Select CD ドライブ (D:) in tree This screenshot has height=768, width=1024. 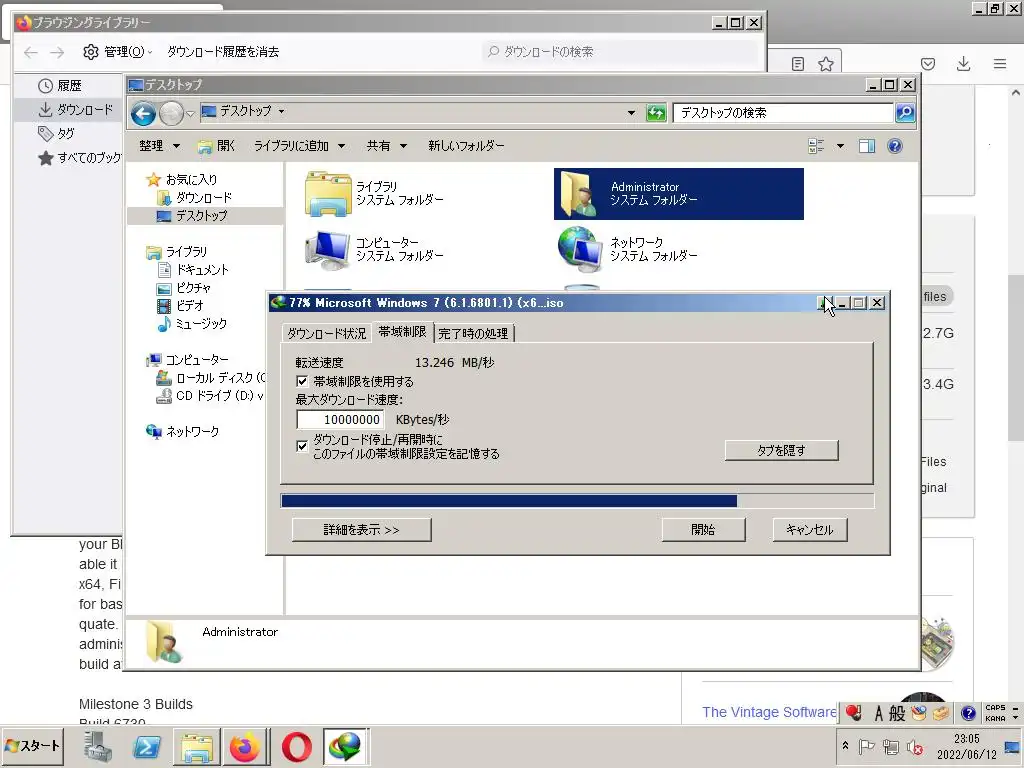pos(210,396)
